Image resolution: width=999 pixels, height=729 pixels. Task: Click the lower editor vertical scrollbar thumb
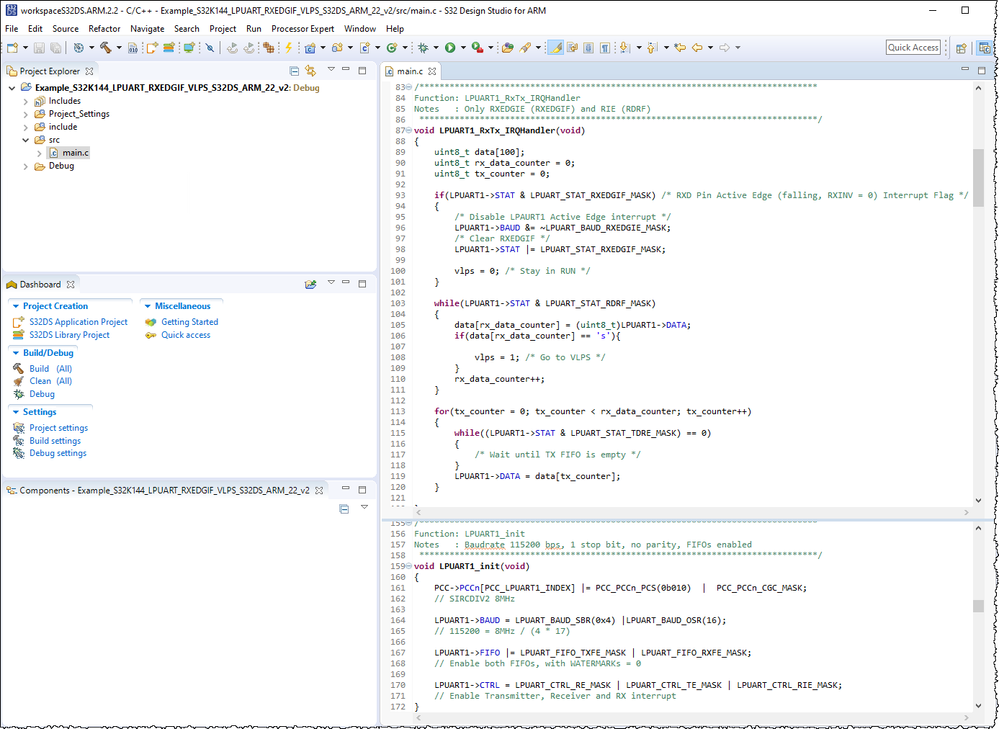click(978, 606)
